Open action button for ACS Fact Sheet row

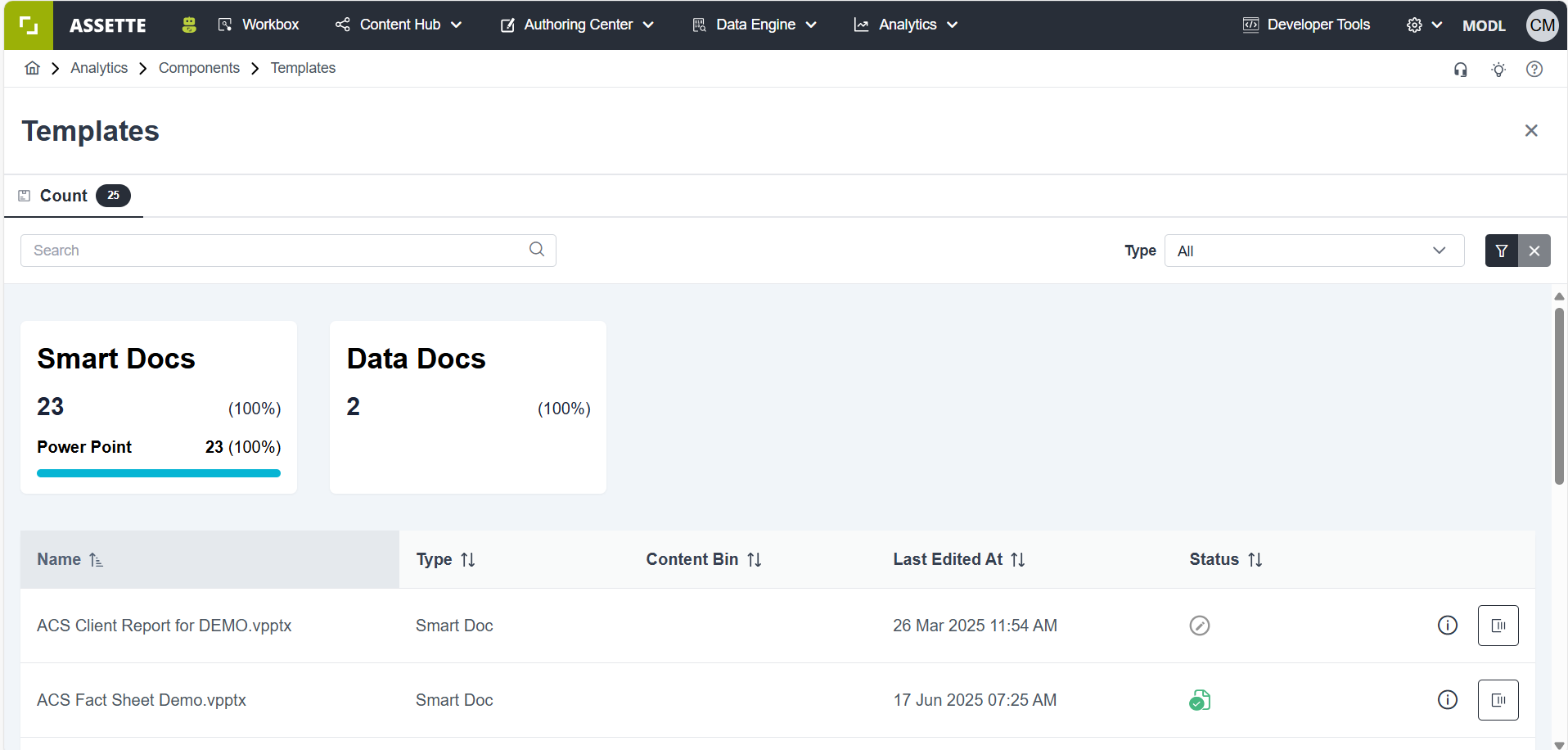(x=1498, y=700)
